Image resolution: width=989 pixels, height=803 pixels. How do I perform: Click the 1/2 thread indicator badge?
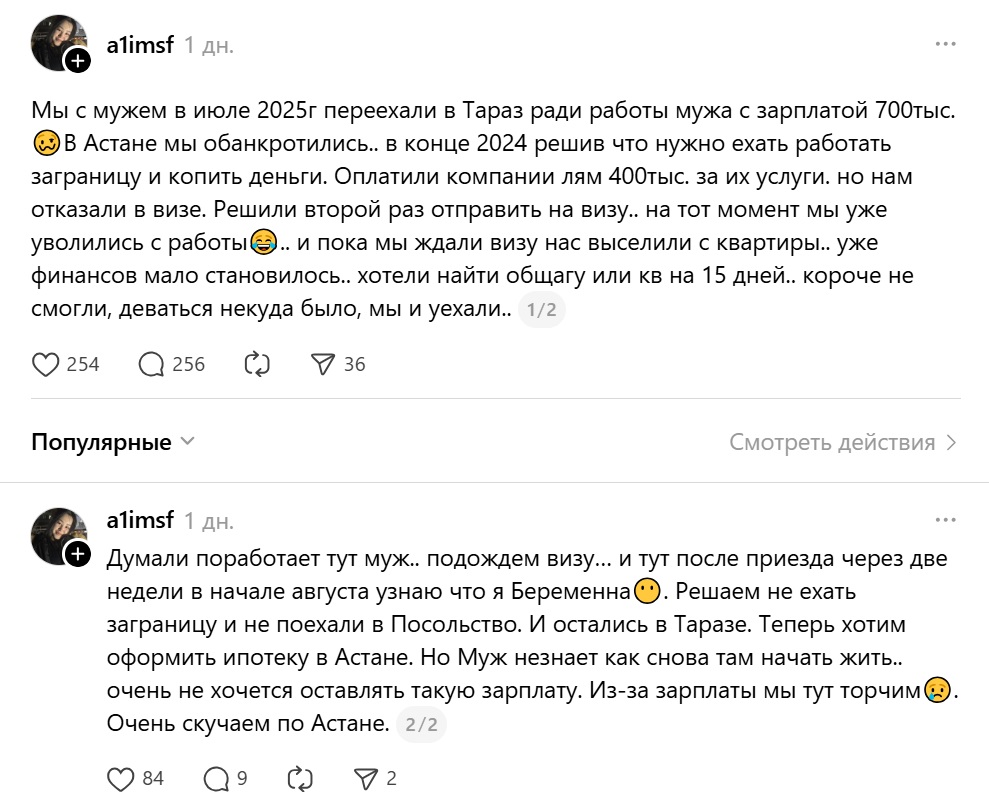click(x=541, y=311)
